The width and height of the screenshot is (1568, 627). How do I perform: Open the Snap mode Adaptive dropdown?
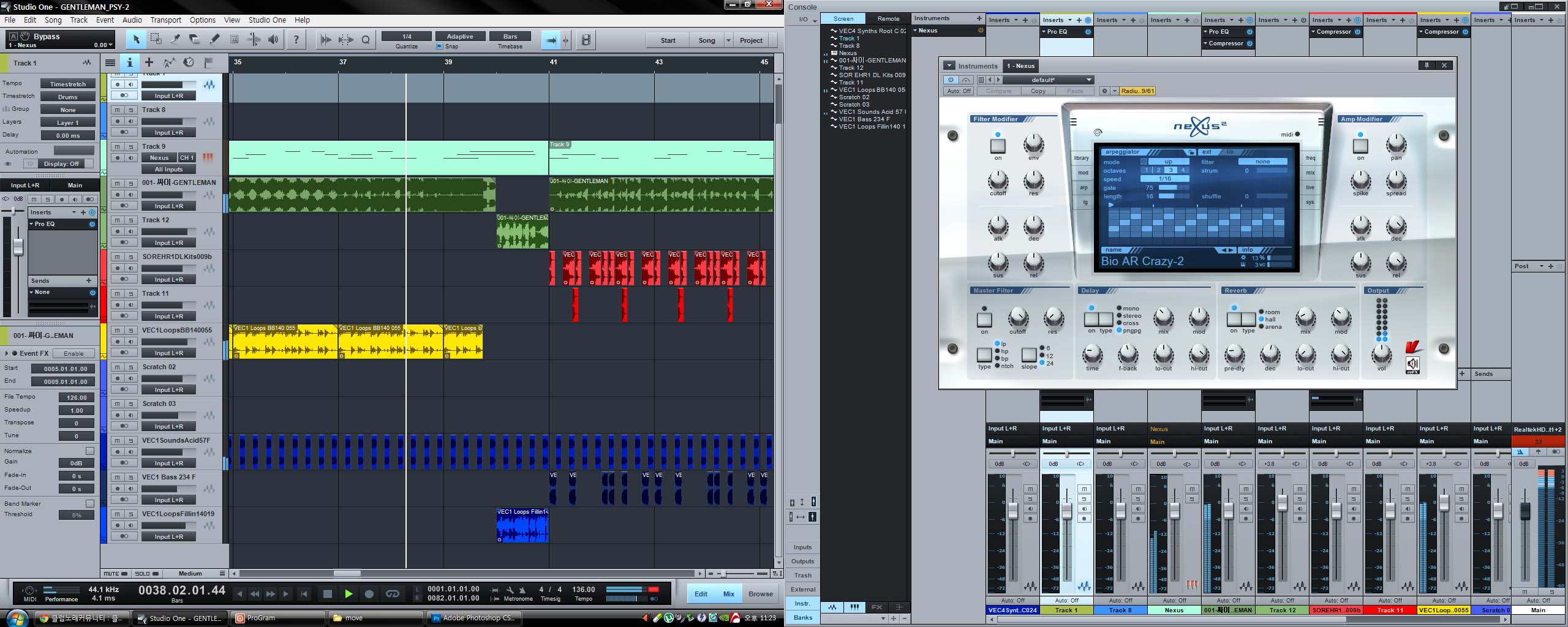point(460,36)
